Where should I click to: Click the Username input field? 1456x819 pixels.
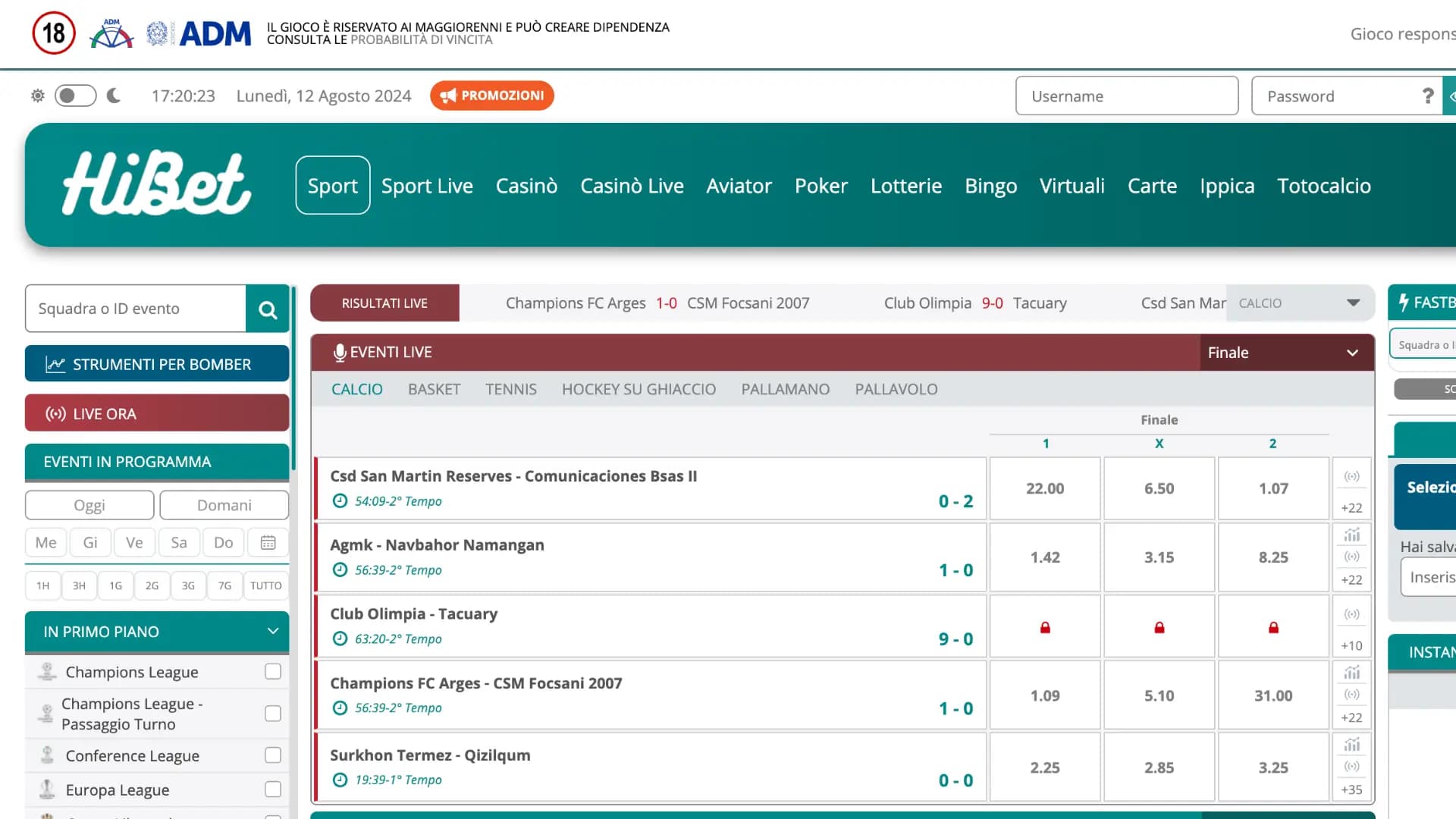(1126, 96)
